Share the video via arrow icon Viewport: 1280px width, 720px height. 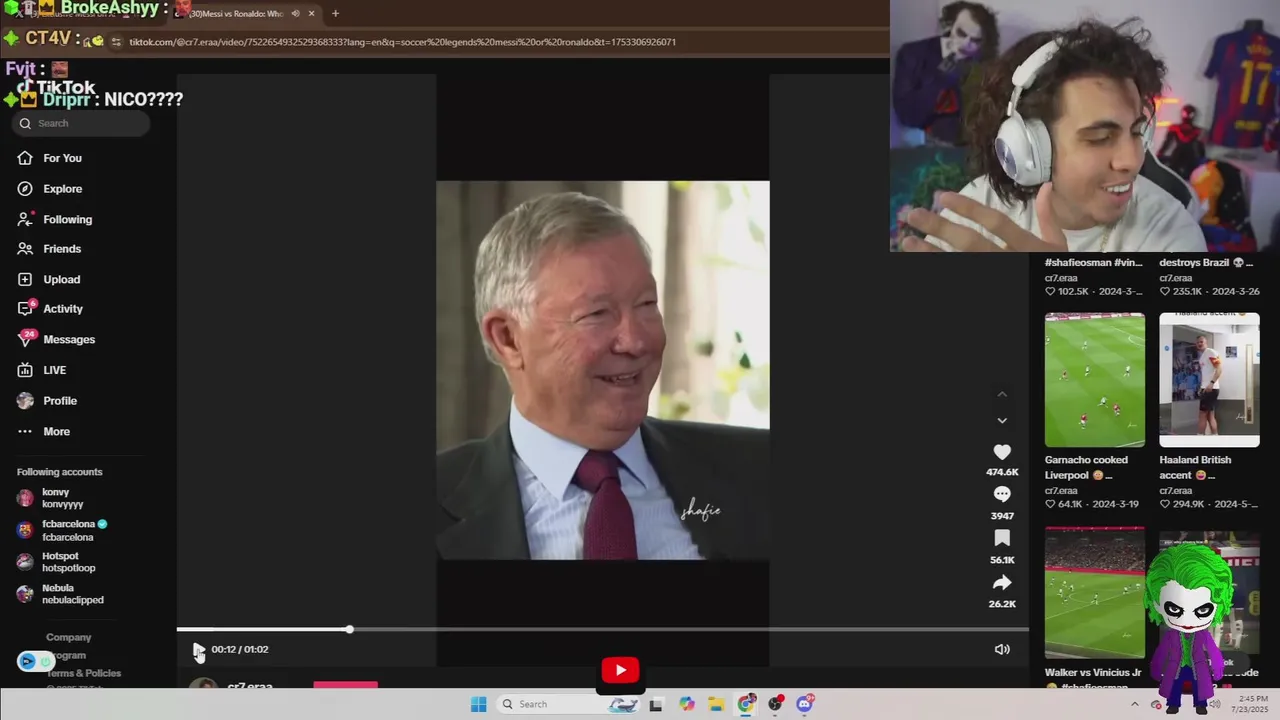point(1002,583)
